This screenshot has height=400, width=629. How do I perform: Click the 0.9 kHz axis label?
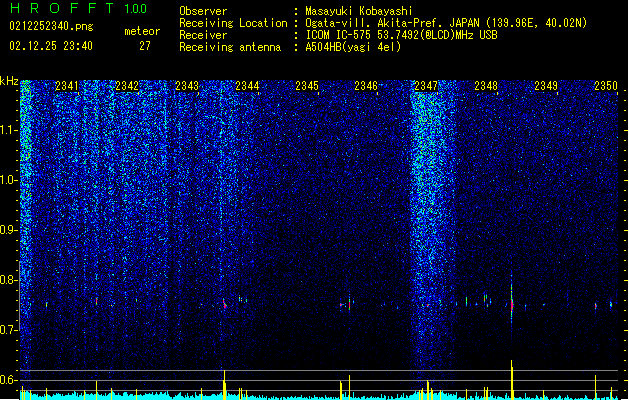(x=9, y=230)
